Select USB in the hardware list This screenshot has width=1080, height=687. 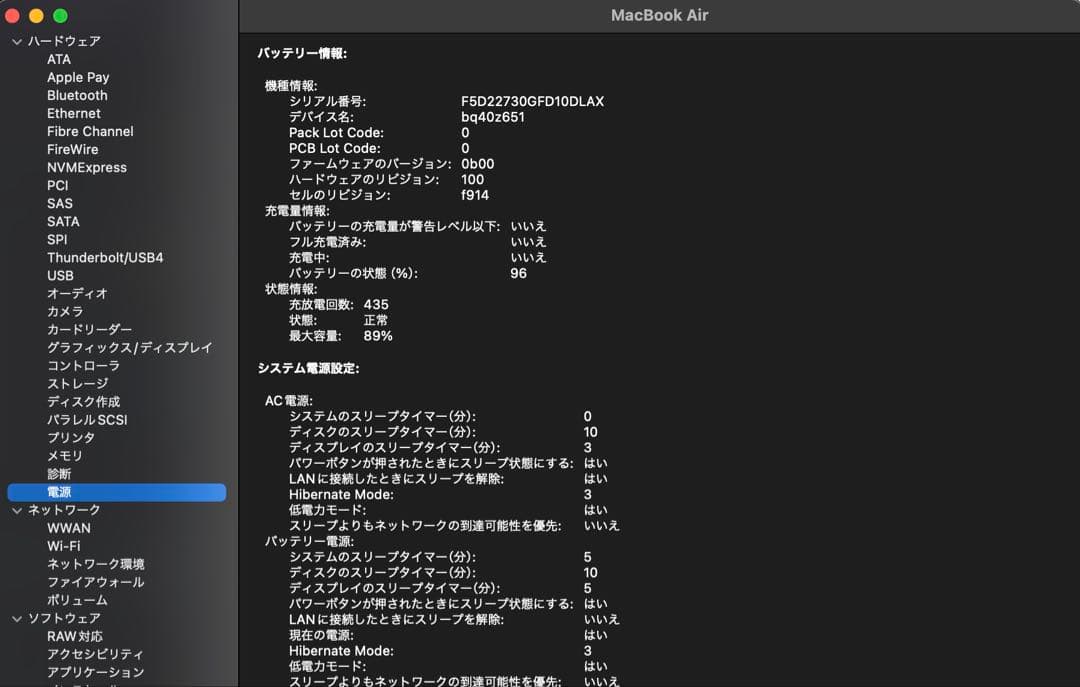point(59,275)
